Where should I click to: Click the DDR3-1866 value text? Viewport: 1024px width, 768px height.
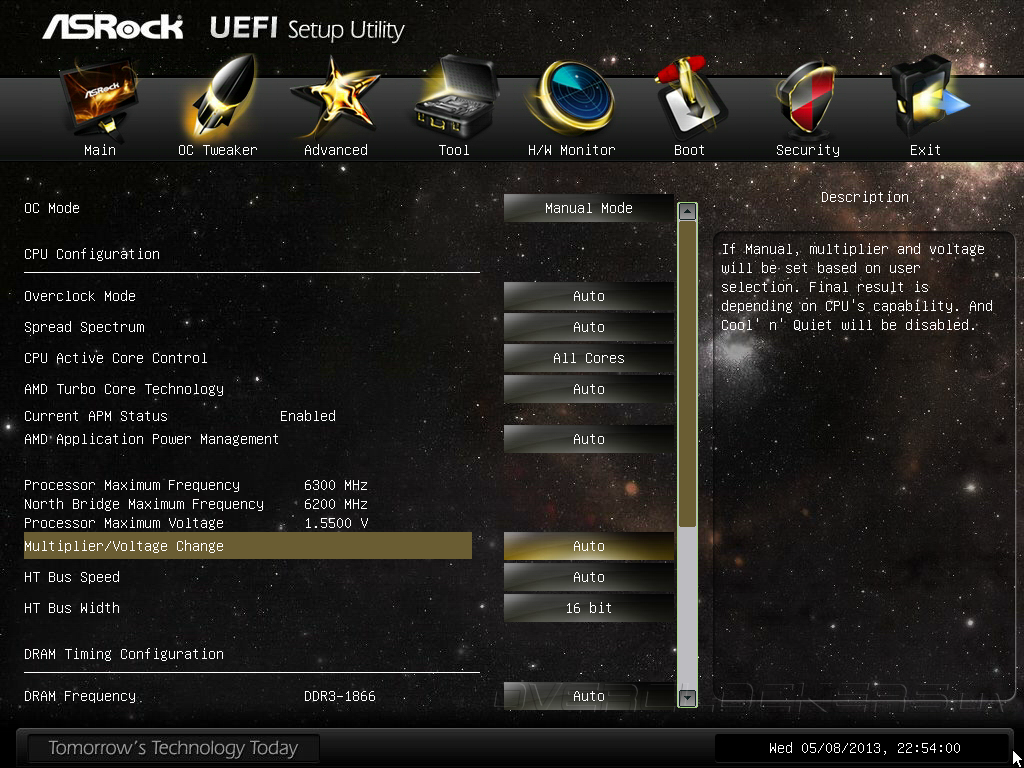point(340,696)
